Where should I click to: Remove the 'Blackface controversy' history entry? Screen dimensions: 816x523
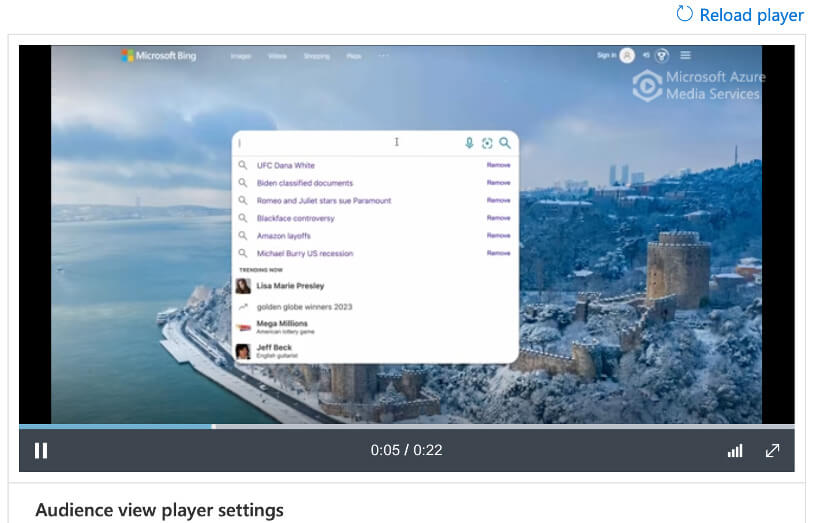(x=499, y=218)
